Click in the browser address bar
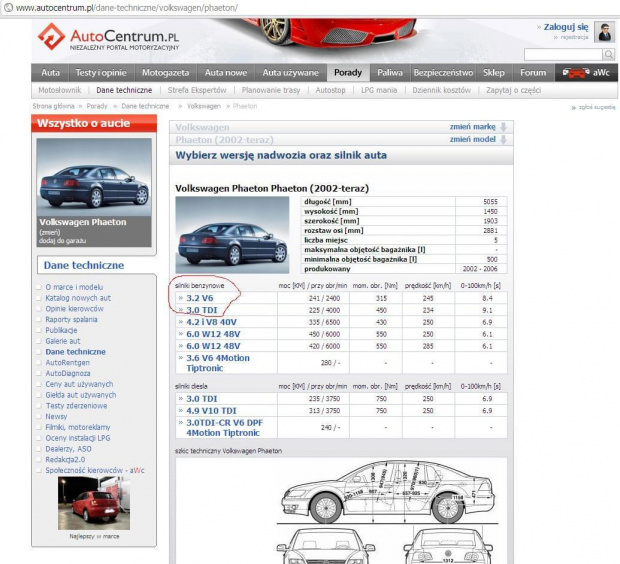Image resolution: width=620 pixels, height=564 pixels. [x=308, y=8]
